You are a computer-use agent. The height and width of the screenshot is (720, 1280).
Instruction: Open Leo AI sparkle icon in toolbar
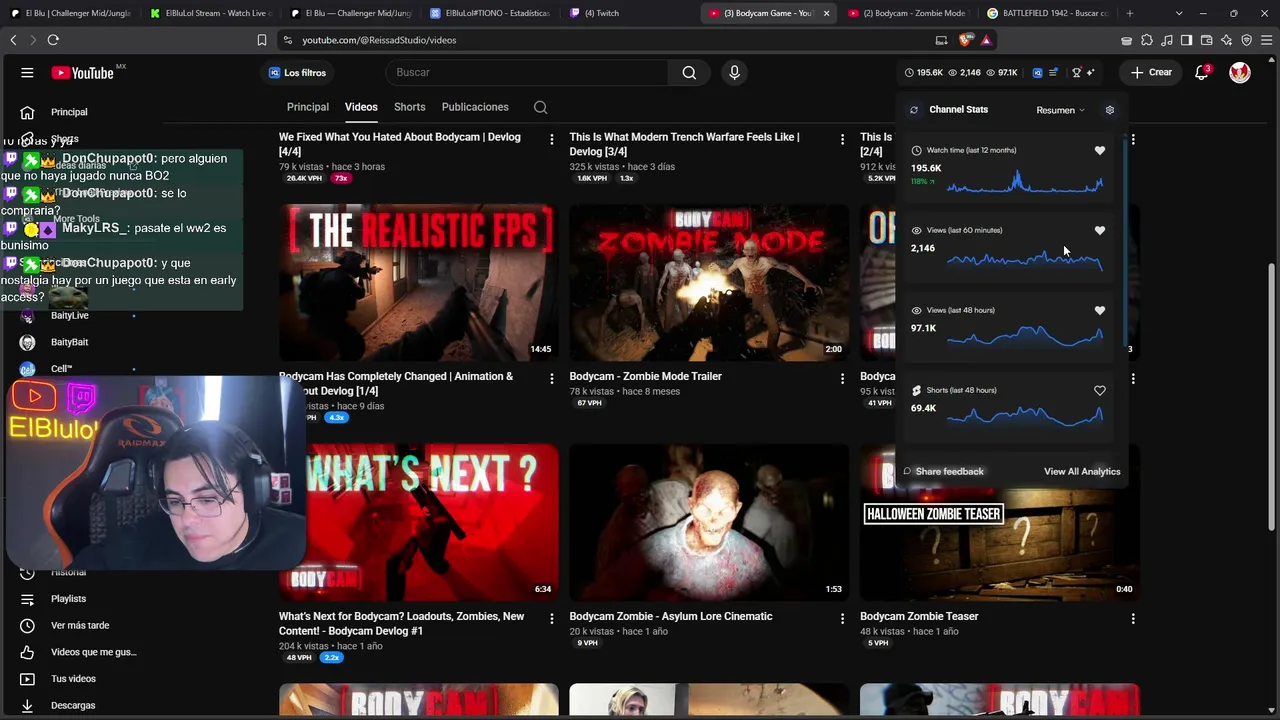pyautogui.click(x=1226, y=40)
